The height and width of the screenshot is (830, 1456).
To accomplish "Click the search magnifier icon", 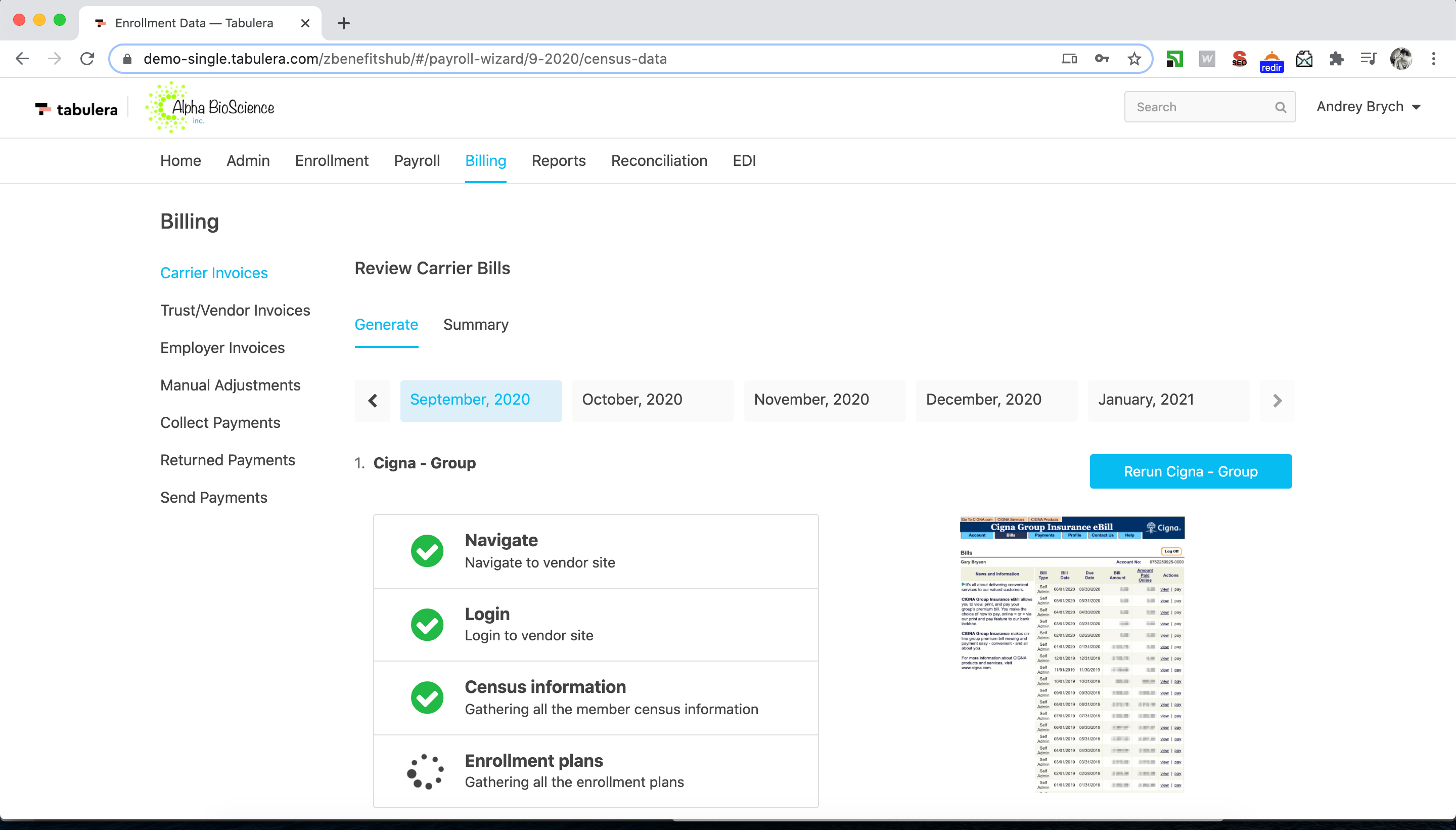I will [1280, 107].
